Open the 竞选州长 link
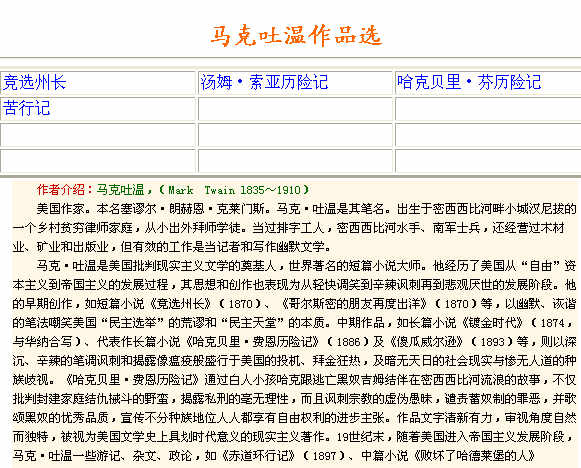This screenshot has width=581, height=468. (x=34, y=82)
